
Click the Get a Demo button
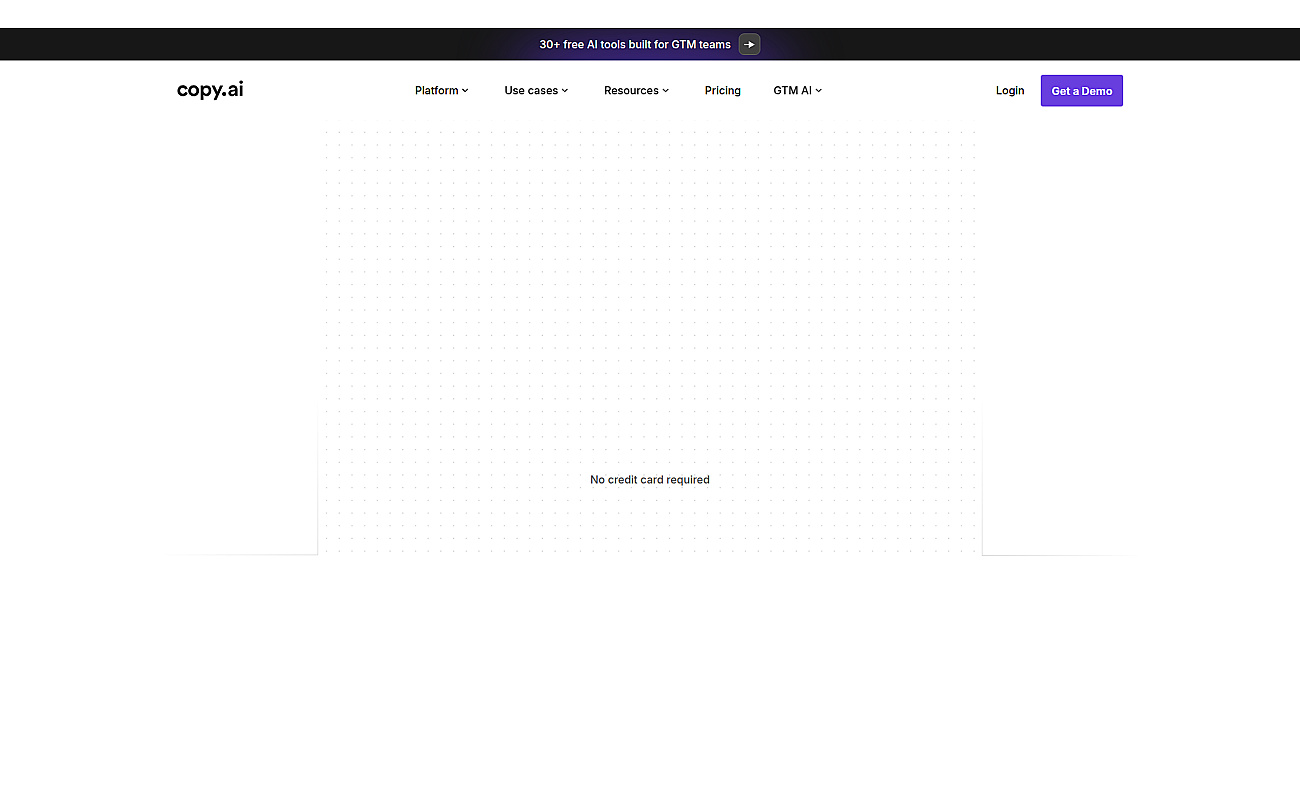(1081, 90)
